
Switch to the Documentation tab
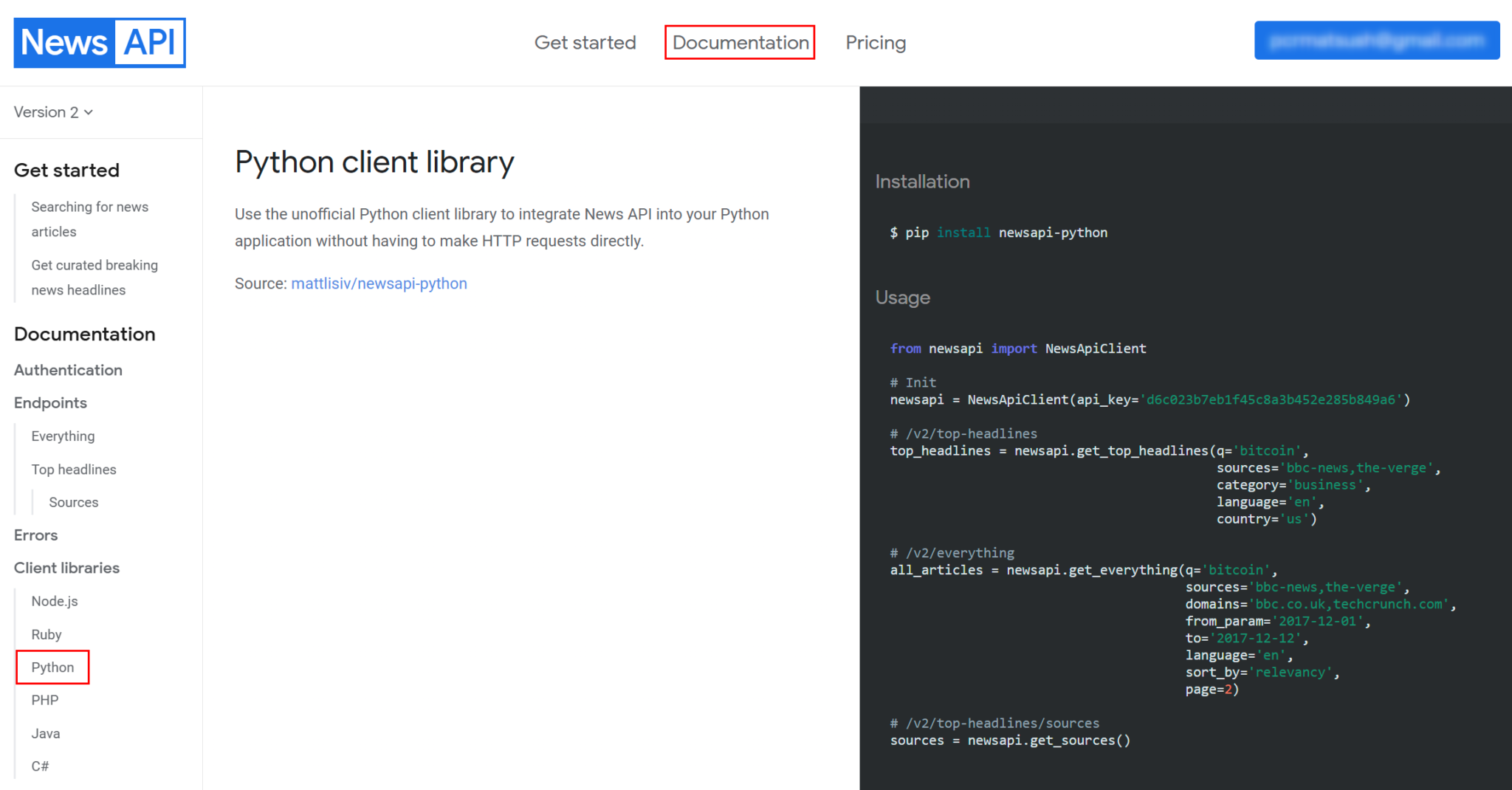(739, 42)
